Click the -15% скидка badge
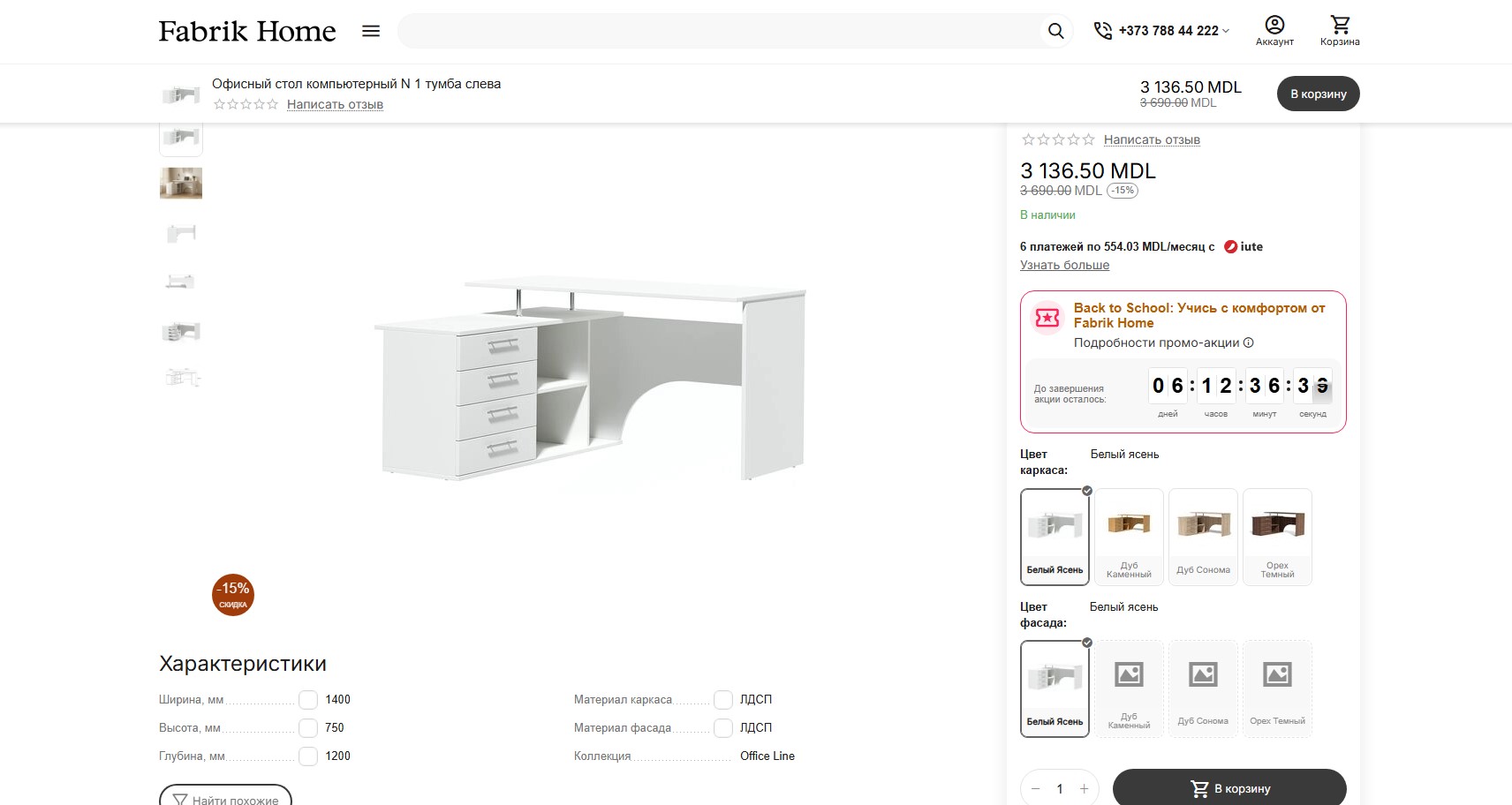This screenshot has width=1512, height=805. click(233, 595)
